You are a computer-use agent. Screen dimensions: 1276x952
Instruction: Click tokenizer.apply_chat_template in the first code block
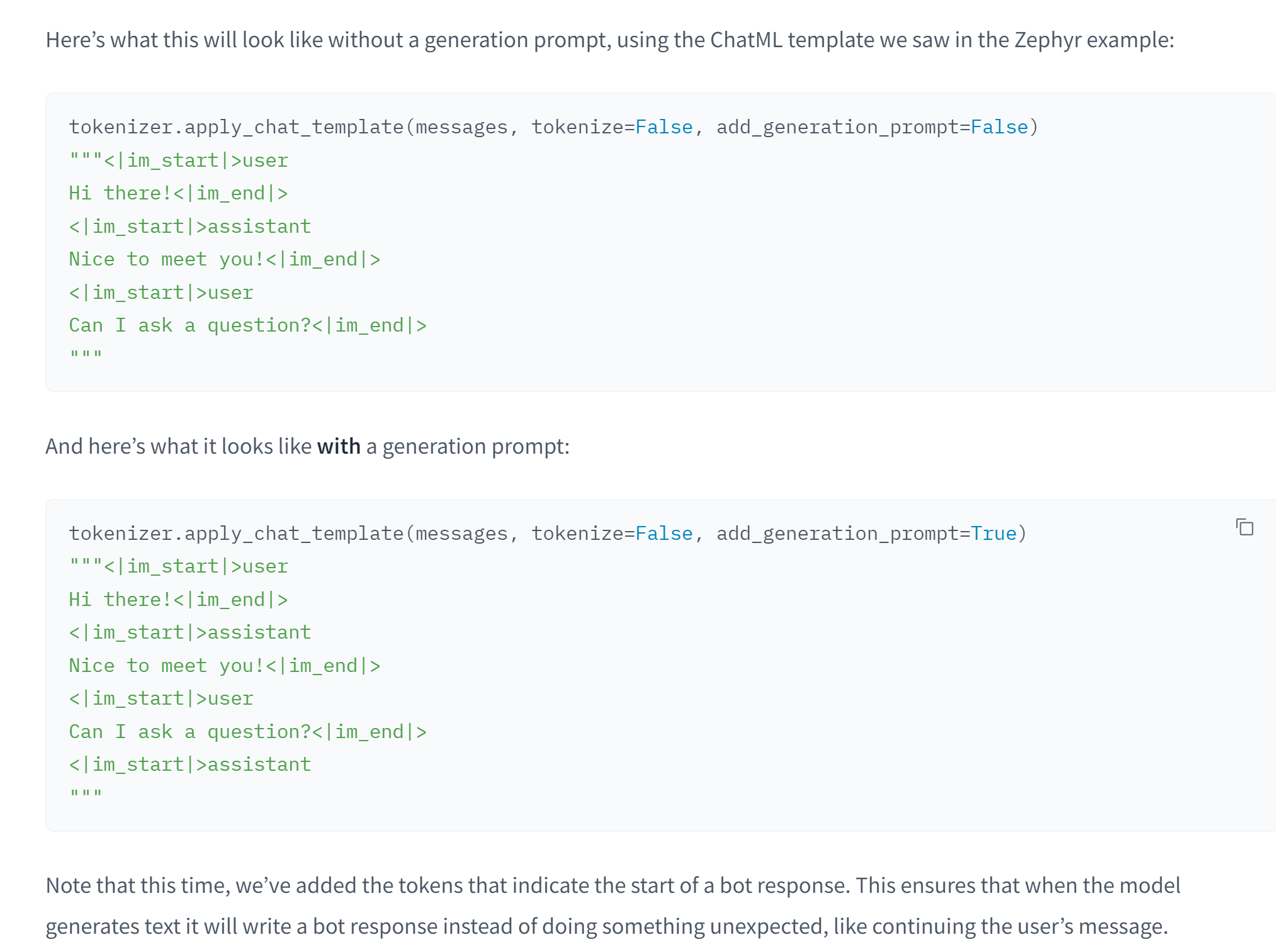[236, 127]
